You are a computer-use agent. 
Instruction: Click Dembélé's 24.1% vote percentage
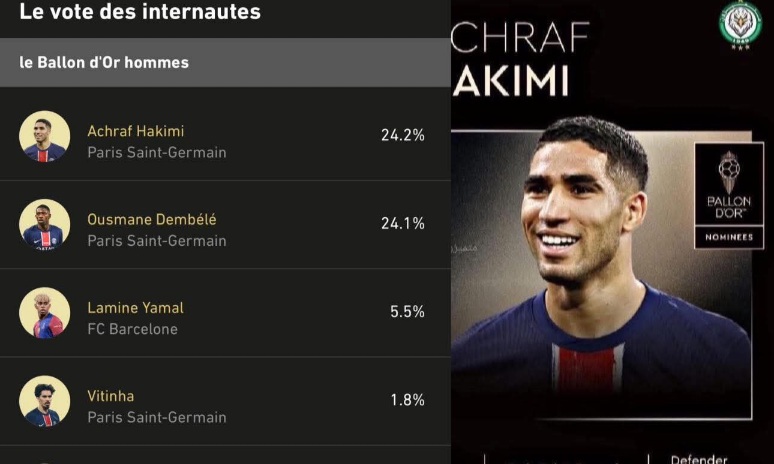coord(402,223)
